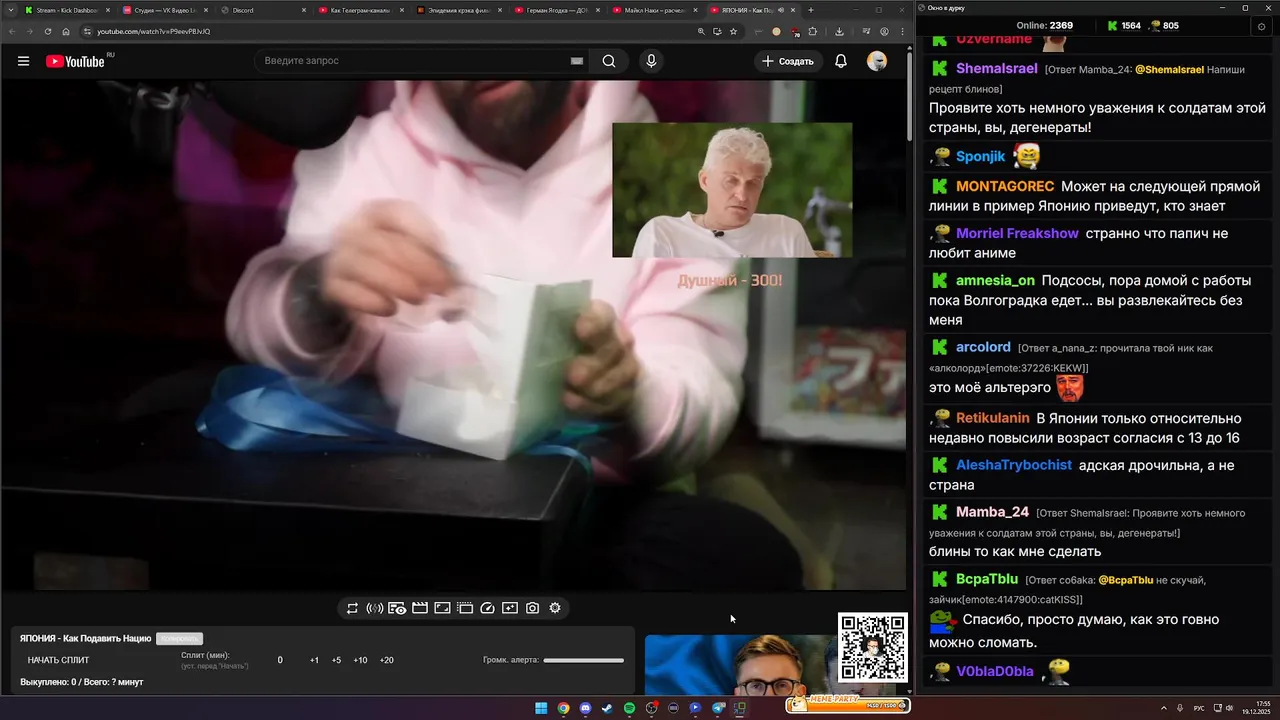Click username MONTAGOREC in chat window
This screenshot has width=1280, height=720.
click(1005, 186)
